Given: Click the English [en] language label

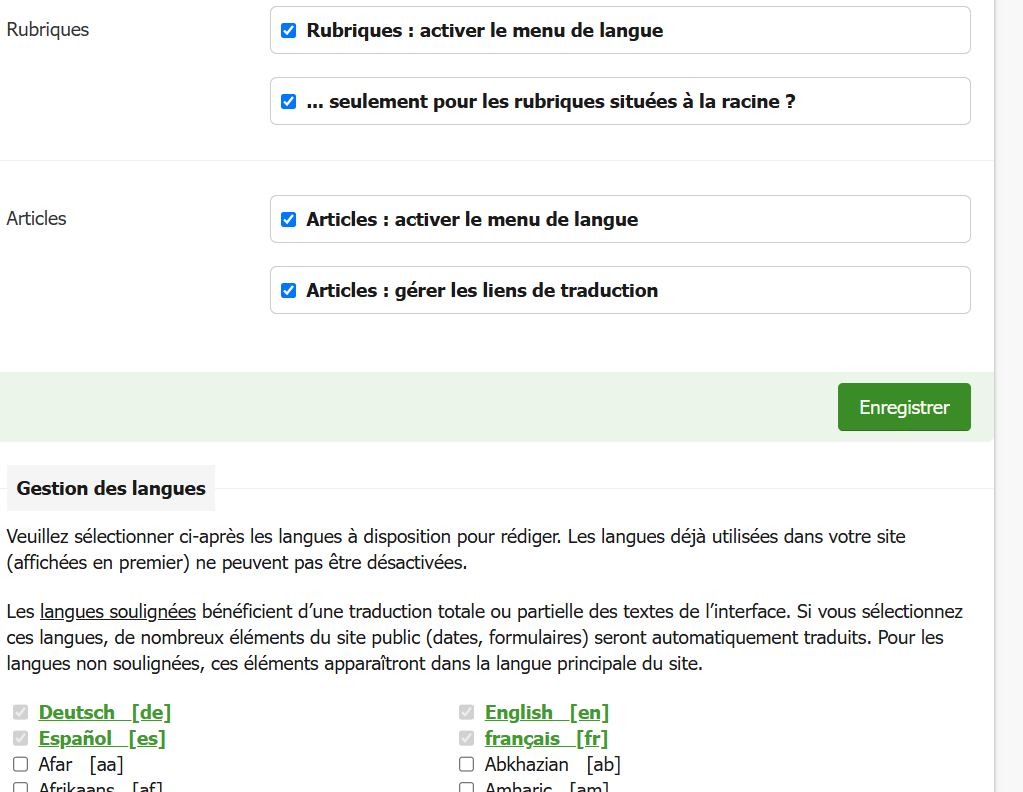Looking at the screenshot, I should pos(546,713).
